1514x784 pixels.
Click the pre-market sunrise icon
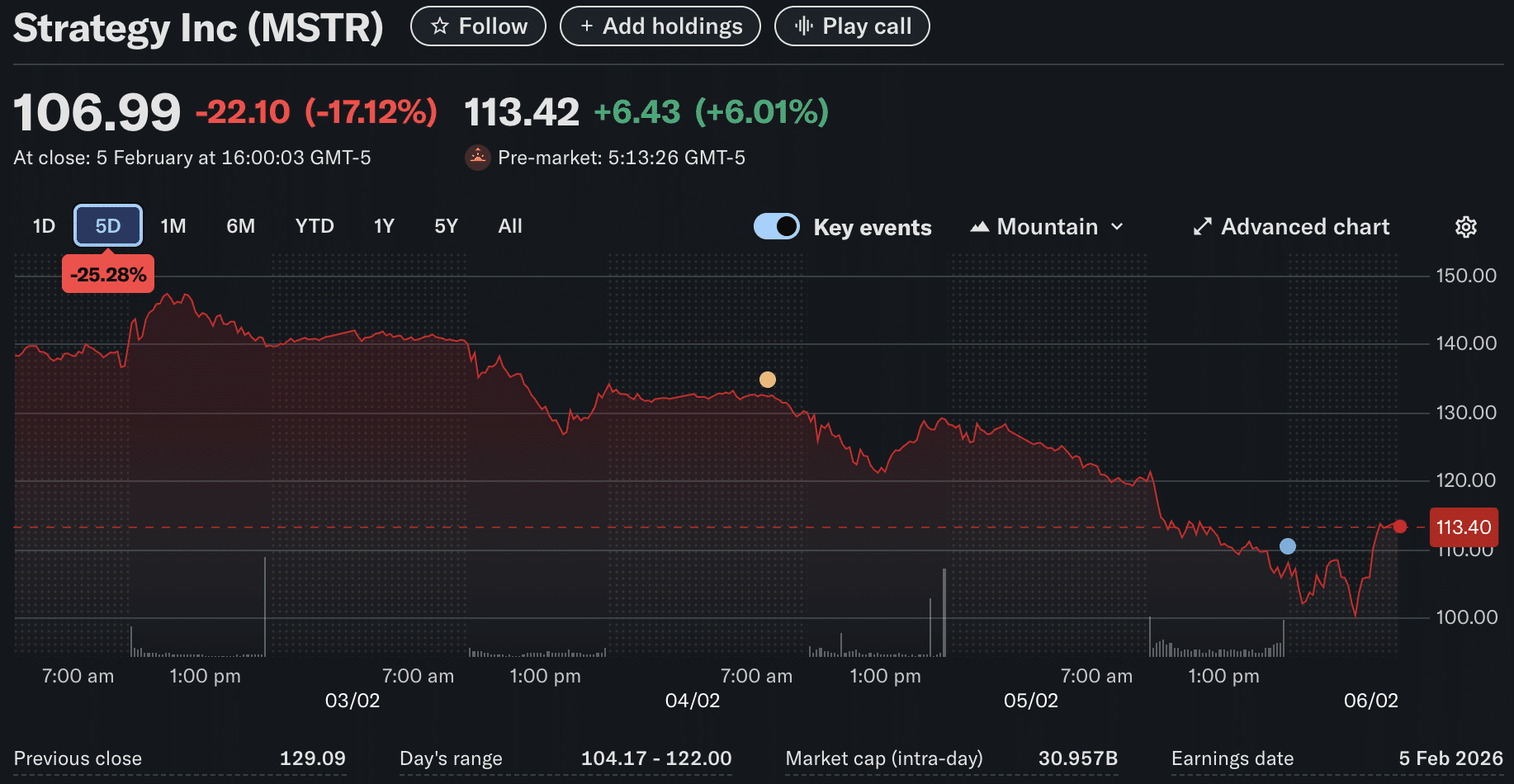click(478, 158)
